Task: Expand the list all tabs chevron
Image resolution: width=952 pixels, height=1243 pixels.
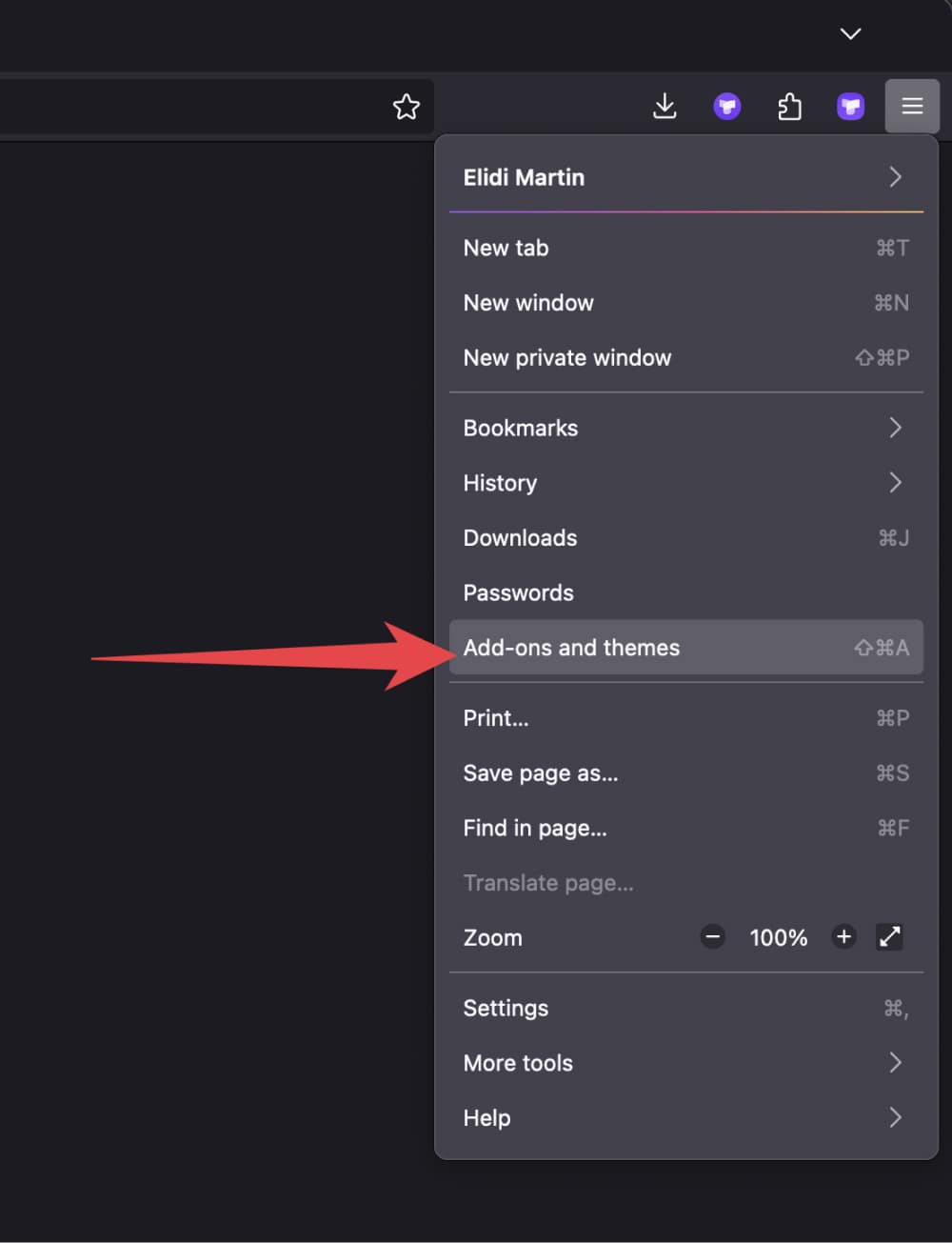Action: tap(850, 34)
